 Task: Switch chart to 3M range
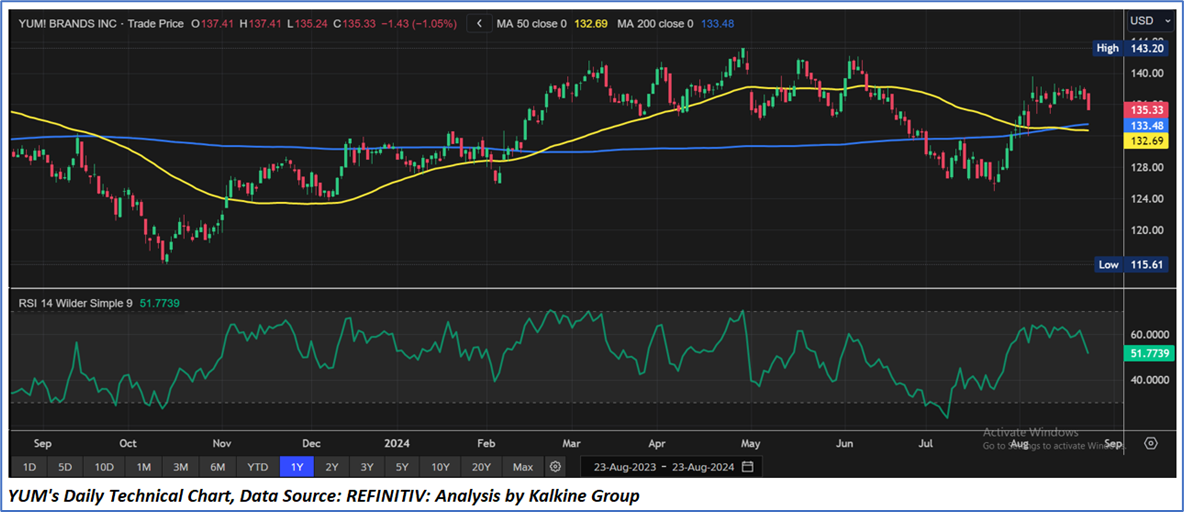click(181, 467)
